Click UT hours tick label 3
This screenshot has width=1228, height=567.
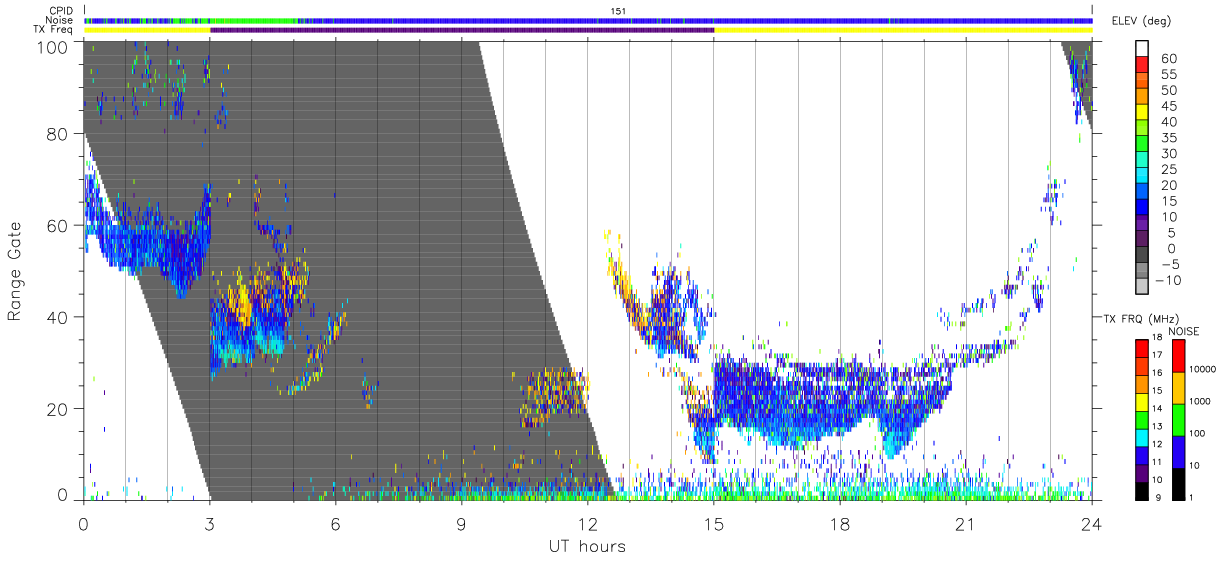(210, 524)
